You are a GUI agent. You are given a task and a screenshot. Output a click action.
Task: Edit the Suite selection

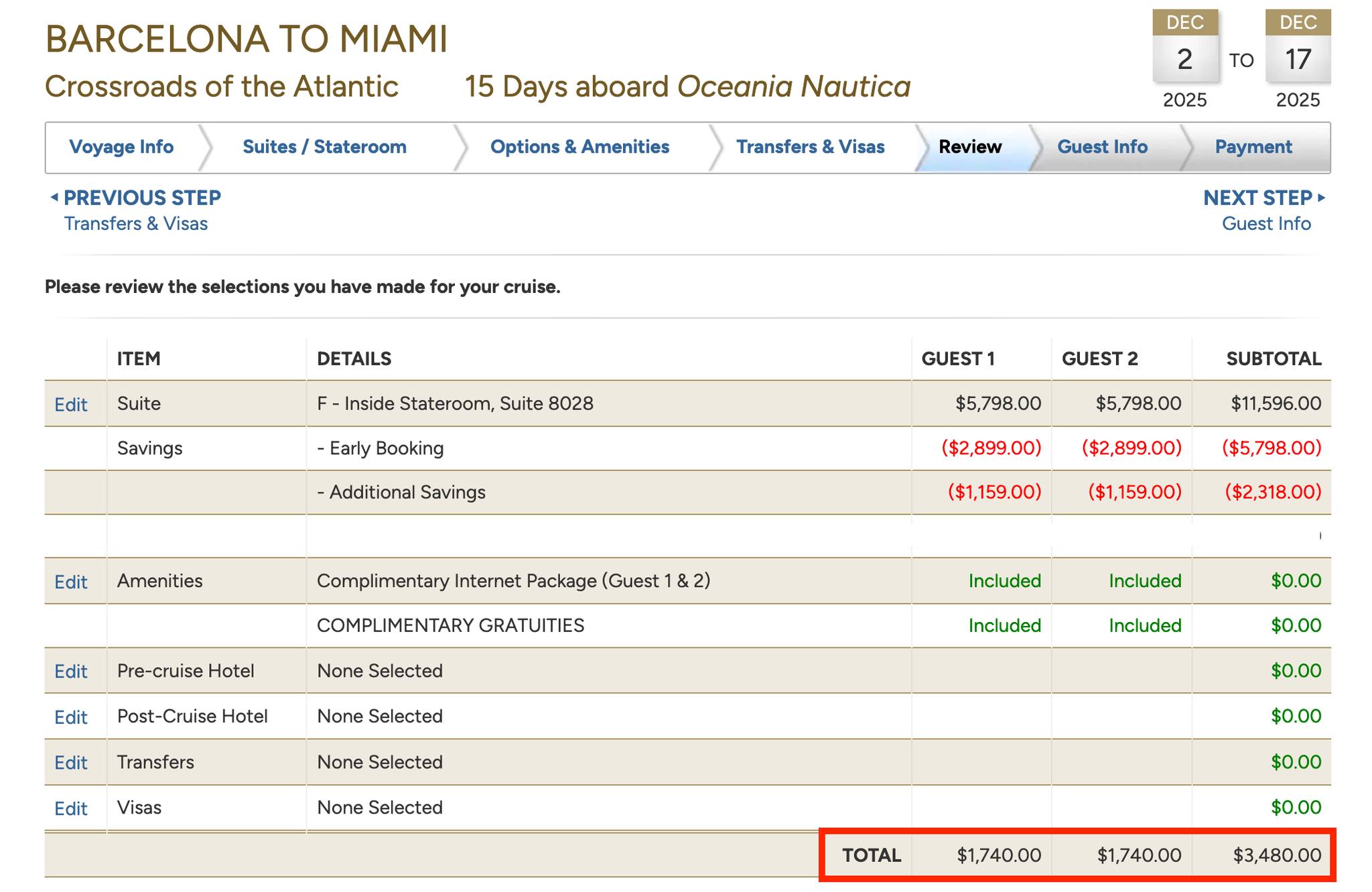pyautogui.click(x=71, y=405)
